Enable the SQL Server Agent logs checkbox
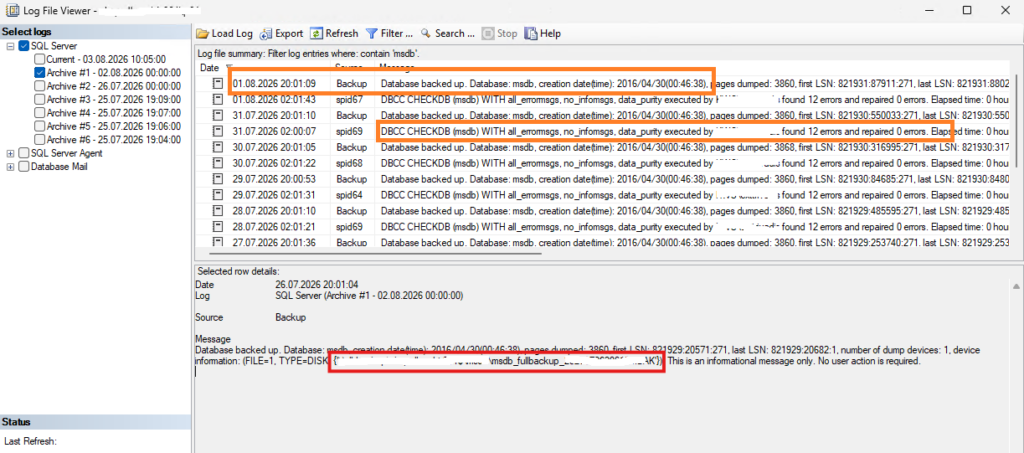This screenshot has height=453, width=1024. pos(24,153)
